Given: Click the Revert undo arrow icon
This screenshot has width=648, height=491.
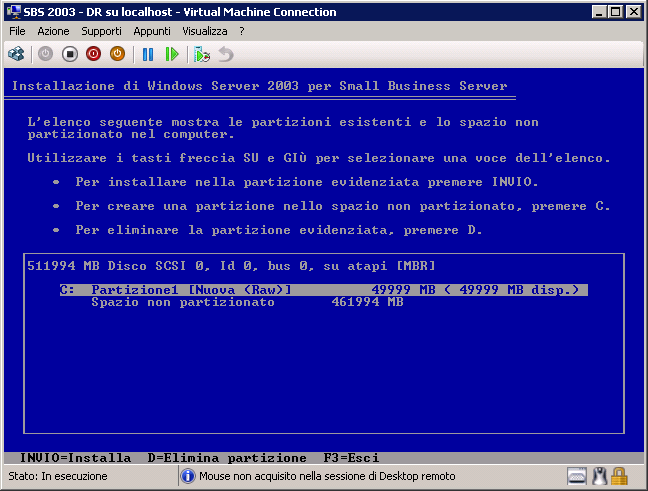Looking at the screenshot, I should pos(226,54).
